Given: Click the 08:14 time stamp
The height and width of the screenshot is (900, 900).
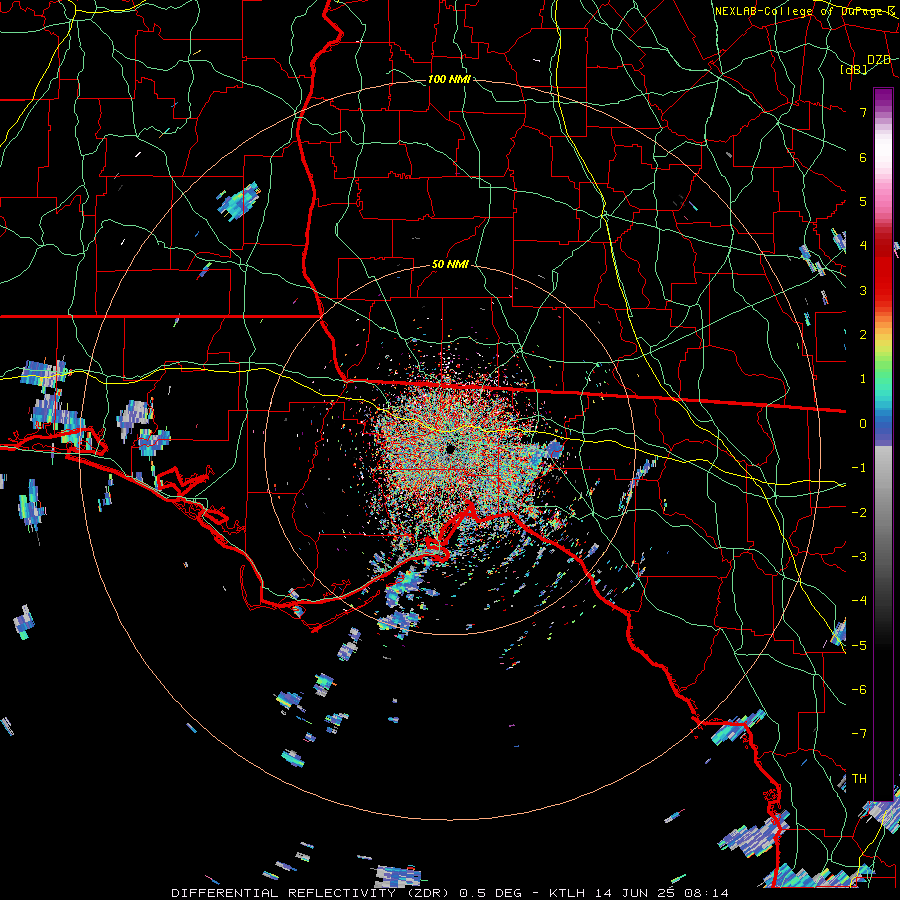Looking at the screenshot, I should pyautogui.click(x=709, y=893).
